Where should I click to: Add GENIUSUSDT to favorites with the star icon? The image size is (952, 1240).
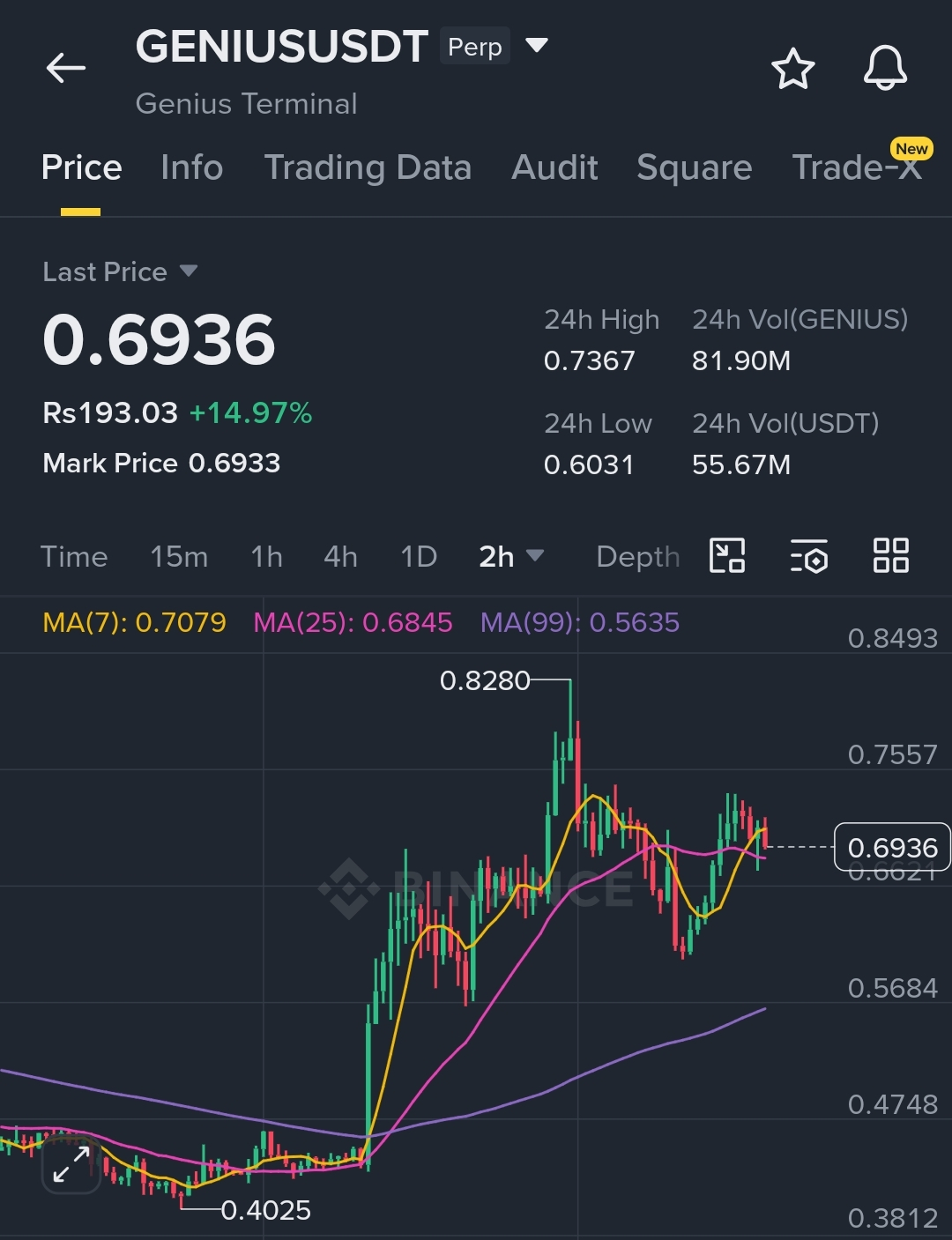tap(792, 68)
